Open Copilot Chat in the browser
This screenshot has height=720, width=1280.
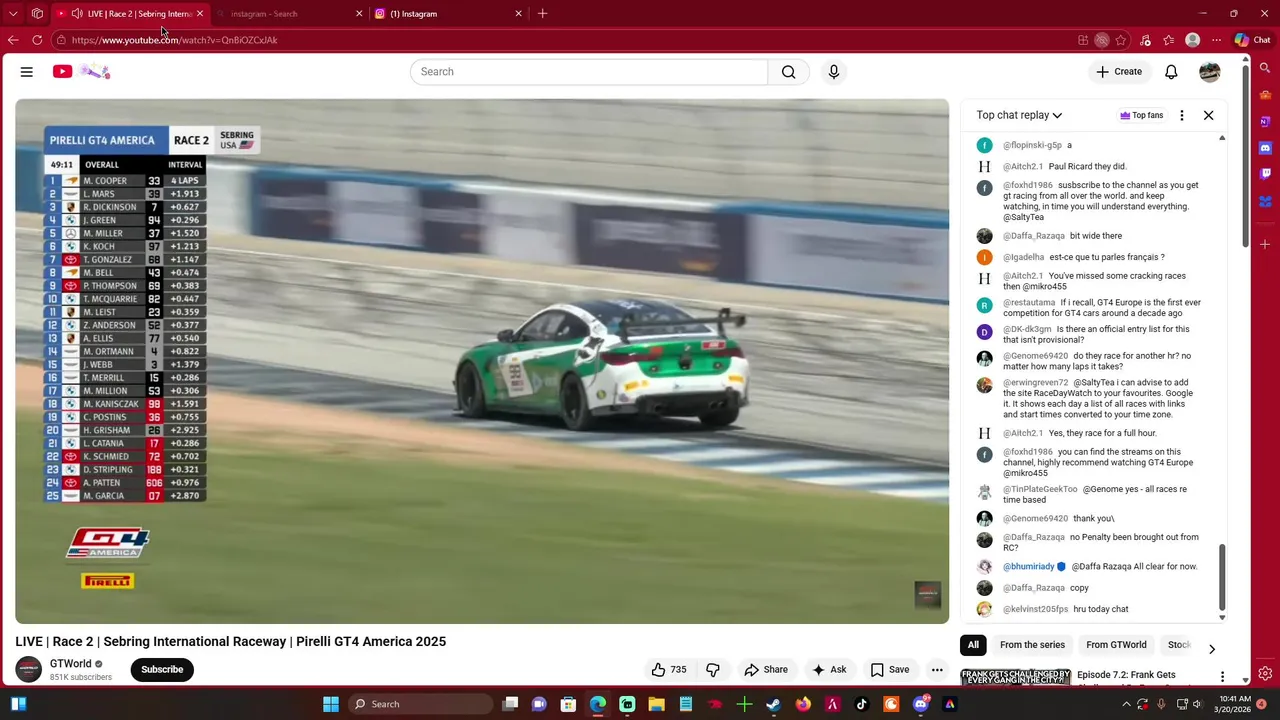[x=1252, y=40]
